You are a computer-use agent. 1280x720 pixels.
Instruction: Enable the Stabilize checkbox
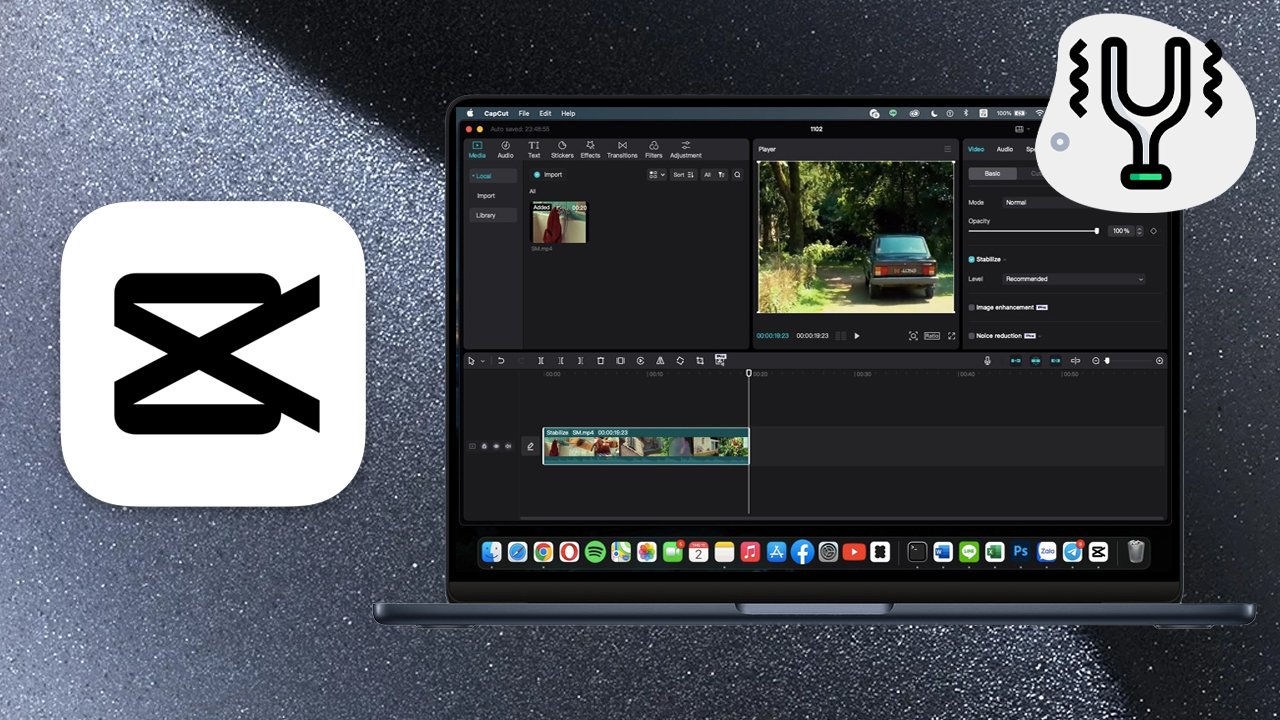tap(971, 259)
